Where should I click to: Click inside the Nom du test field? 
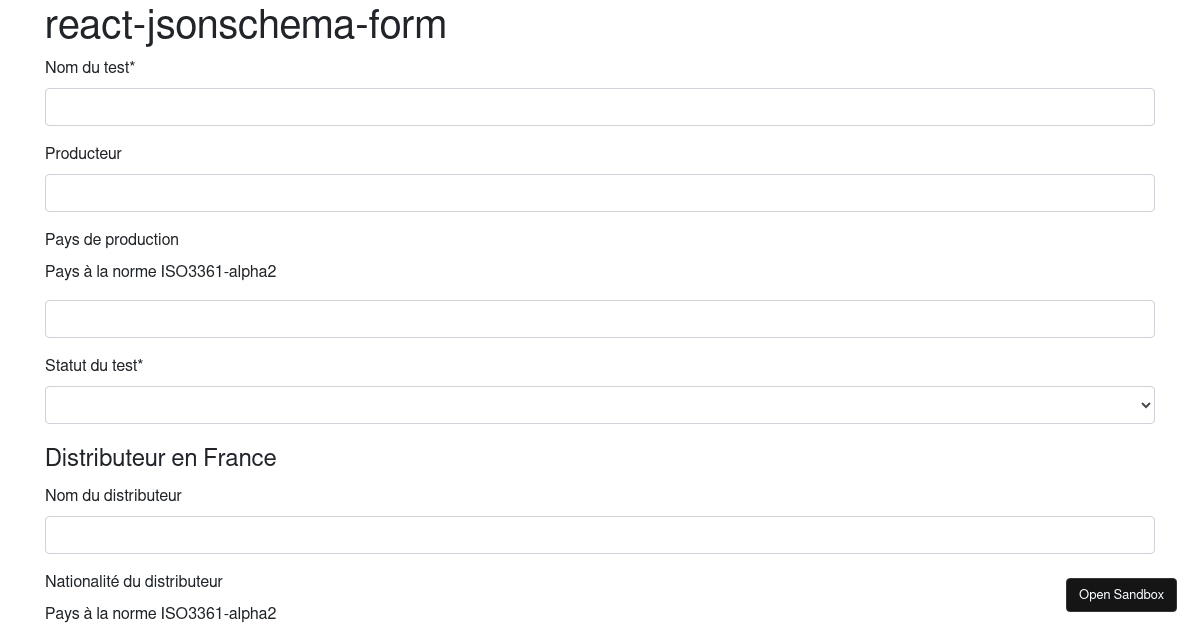pos(600,107)
